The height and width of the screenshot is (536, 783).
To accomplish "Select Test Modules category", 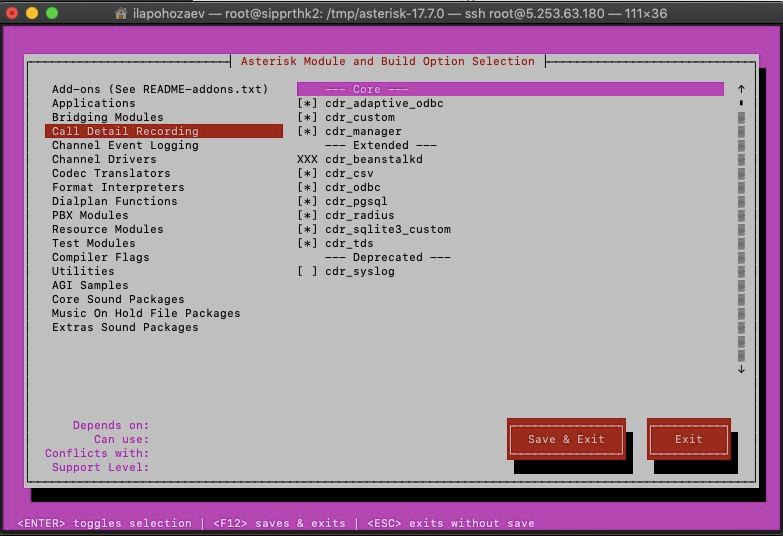I will 93,243.
